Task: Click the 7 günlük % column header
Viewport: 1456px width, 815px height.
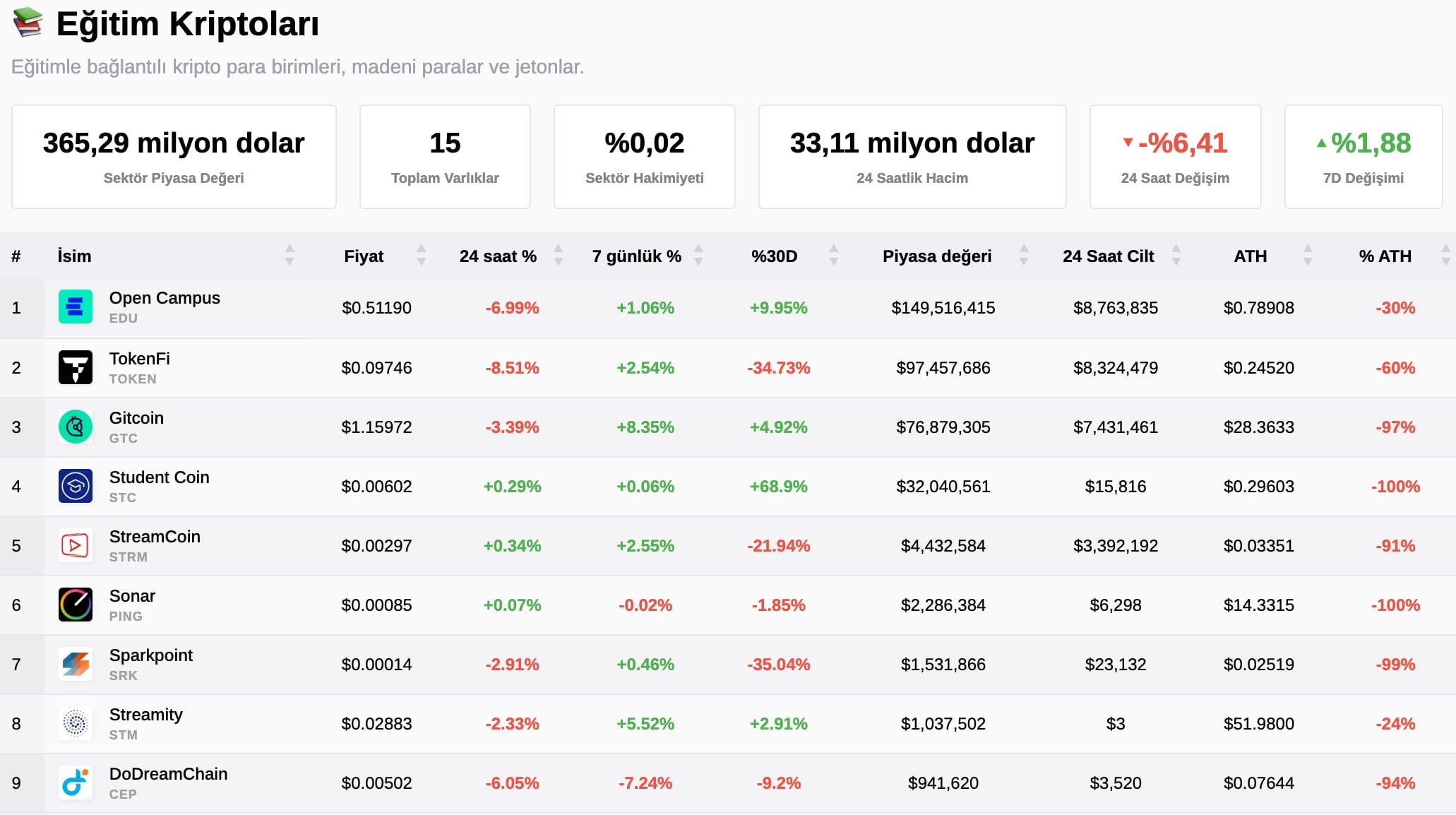Action: coord(636,256)
